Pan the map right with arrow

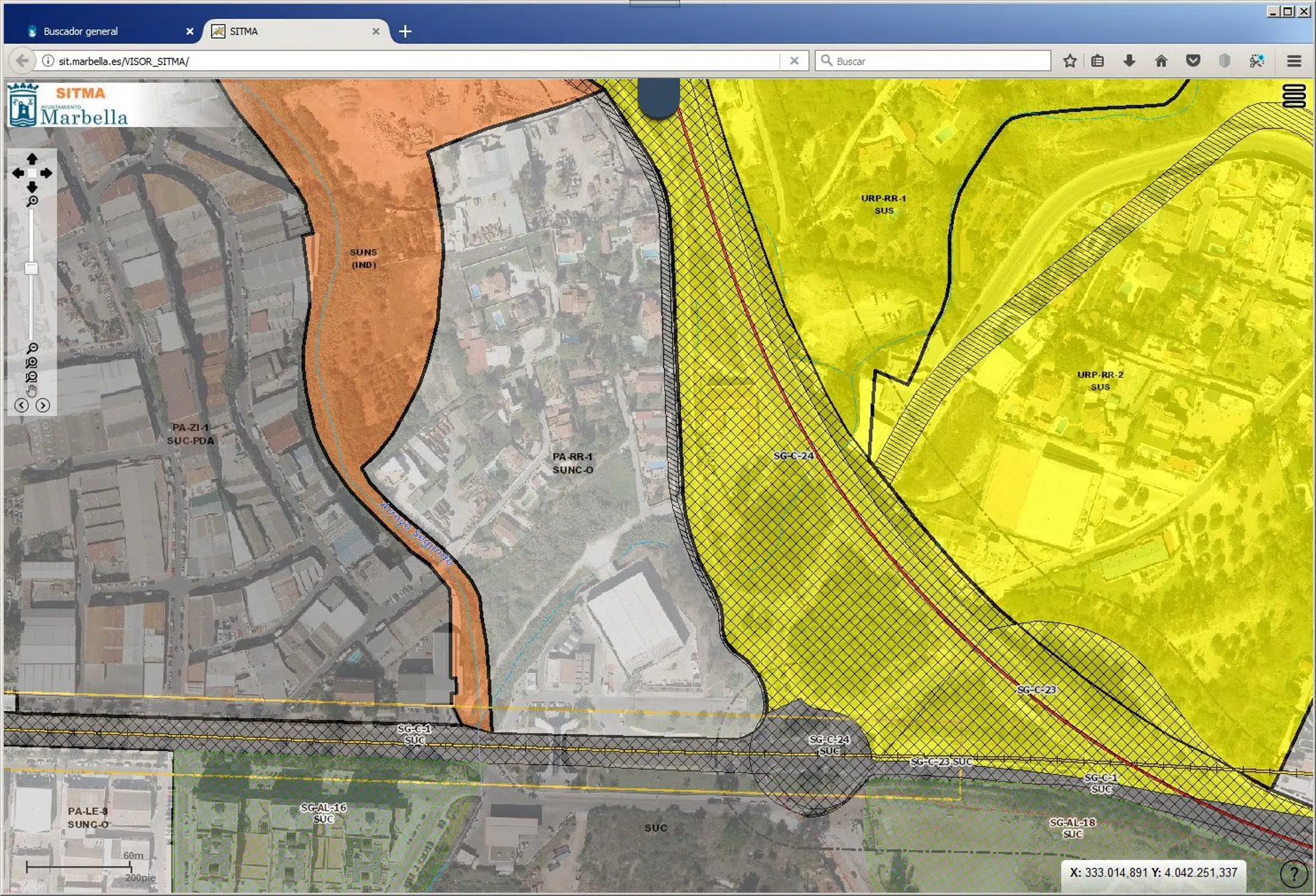click(x=46, y=173)
